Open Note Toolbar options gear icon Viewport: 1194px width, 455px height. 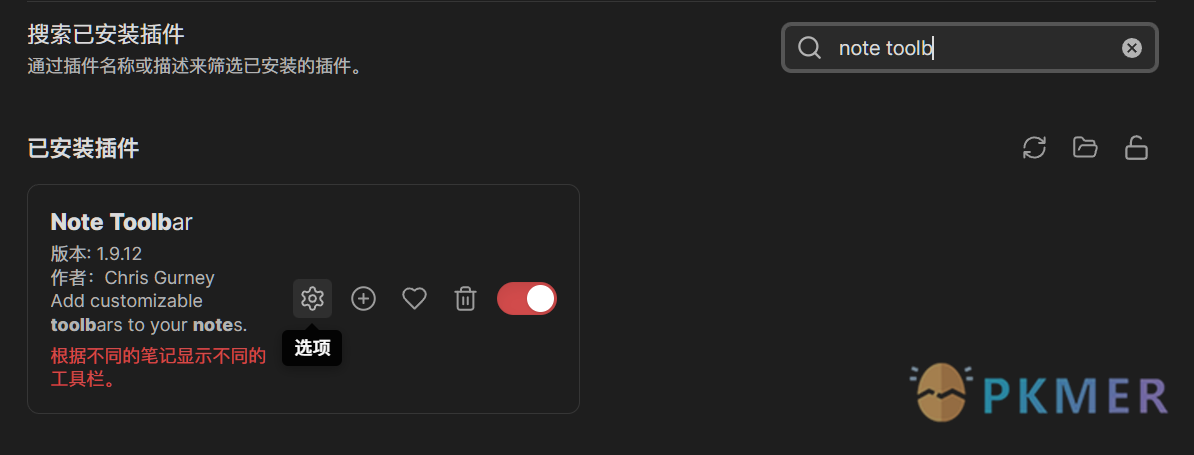[312, 298]
